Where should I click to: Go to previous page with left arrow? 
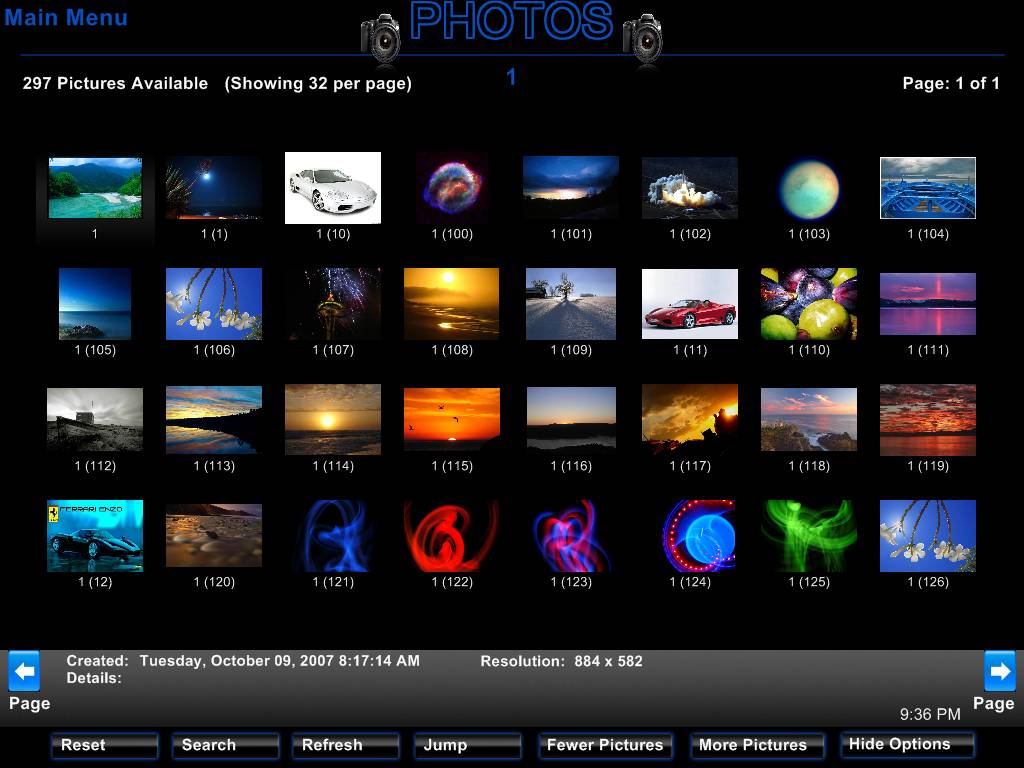click(x=24, y=671)
